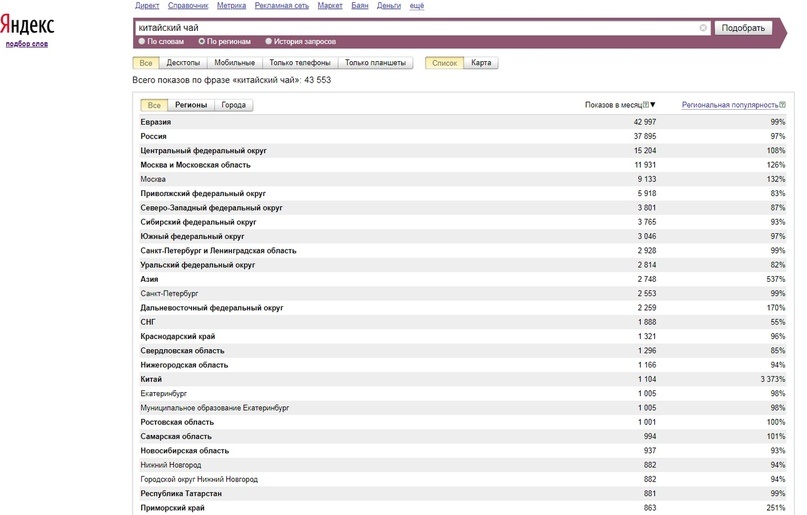Screen dimensions: 807x515
Task: Click the СНГ row
Action: (463, 322)
